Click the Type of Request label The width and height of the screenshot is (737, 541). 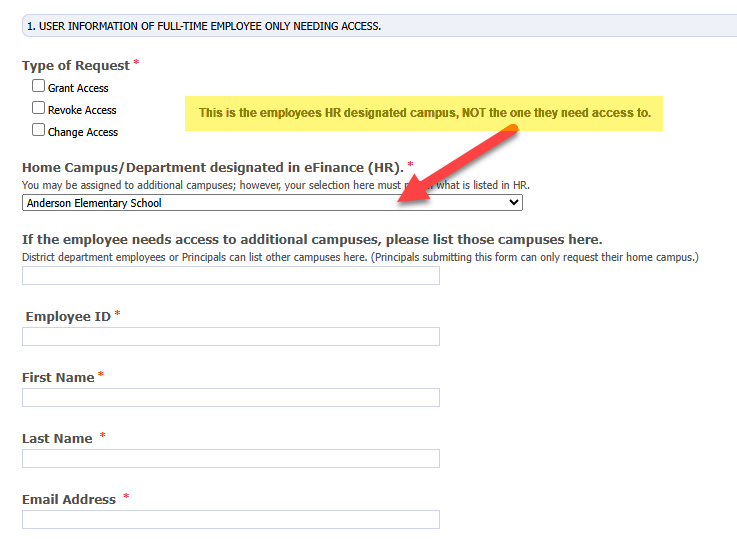(x=76, y=66)
